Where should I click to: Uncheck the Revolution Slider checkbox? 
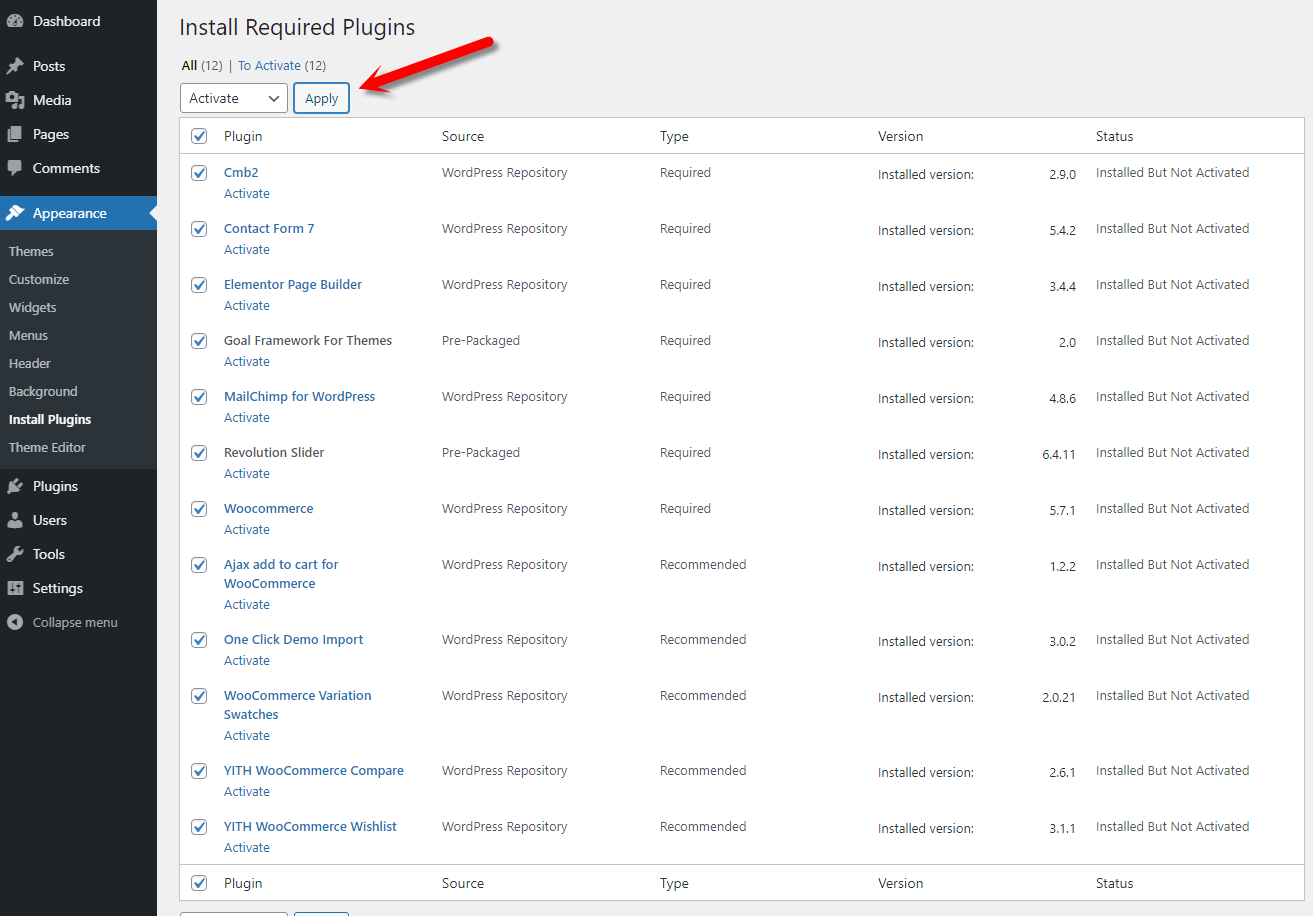(199, 453)
